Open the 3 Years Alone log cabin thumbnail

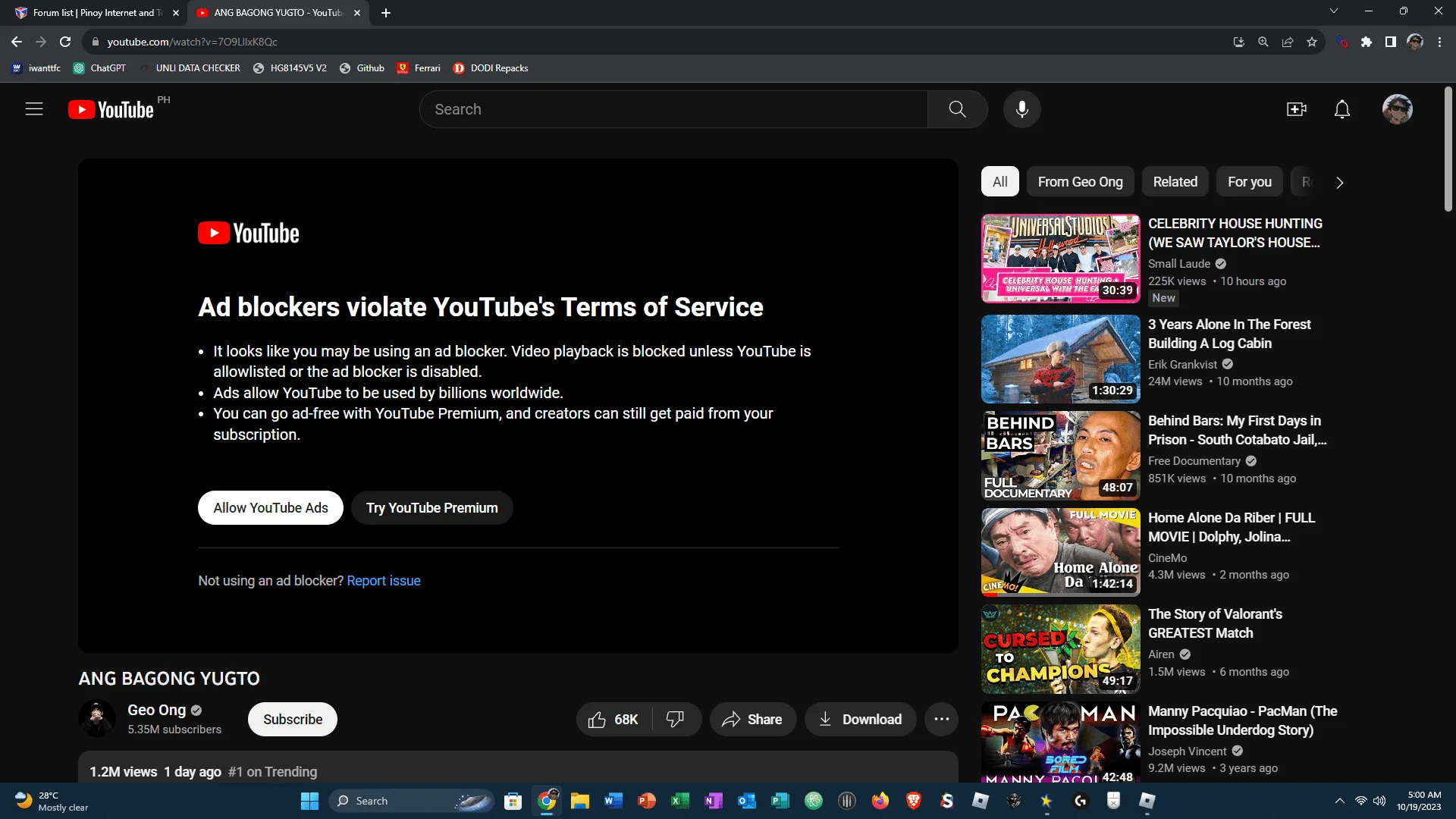click(1060, 359)
